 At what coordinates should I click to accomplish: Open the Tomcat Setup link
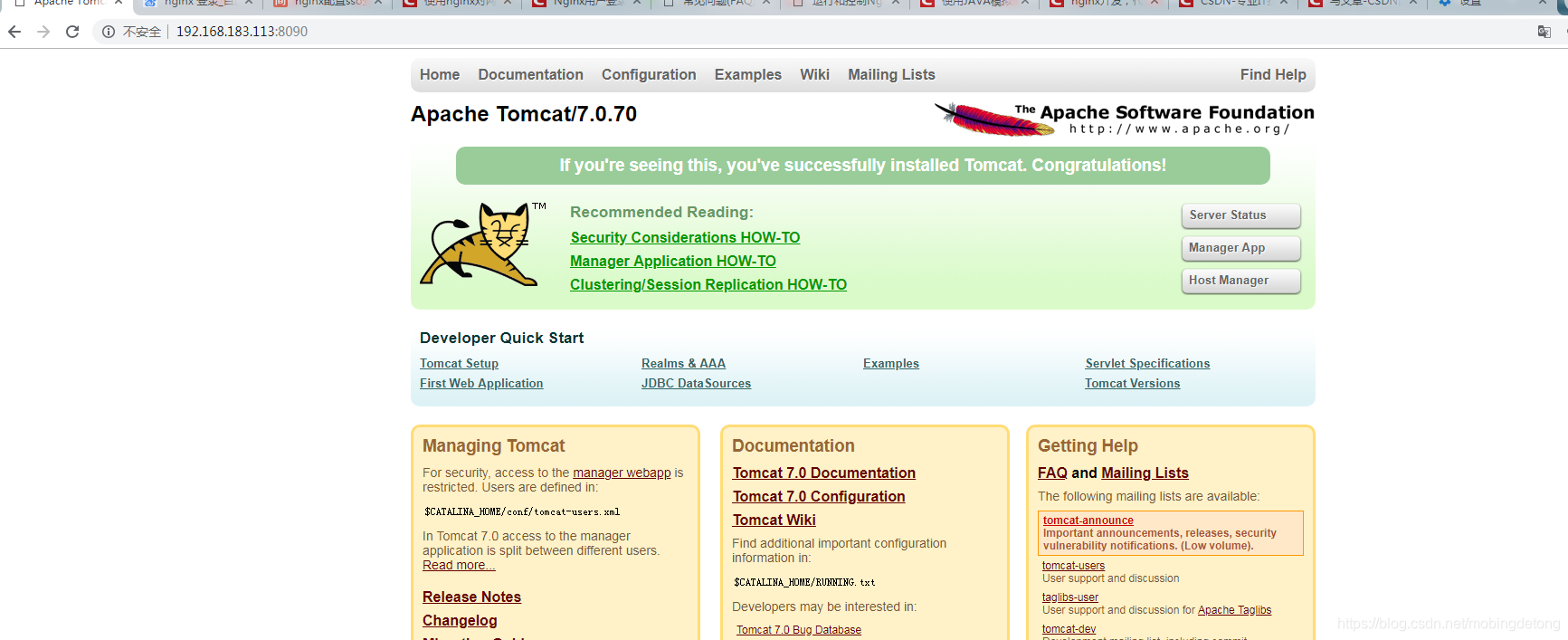[x=459, y=363]
